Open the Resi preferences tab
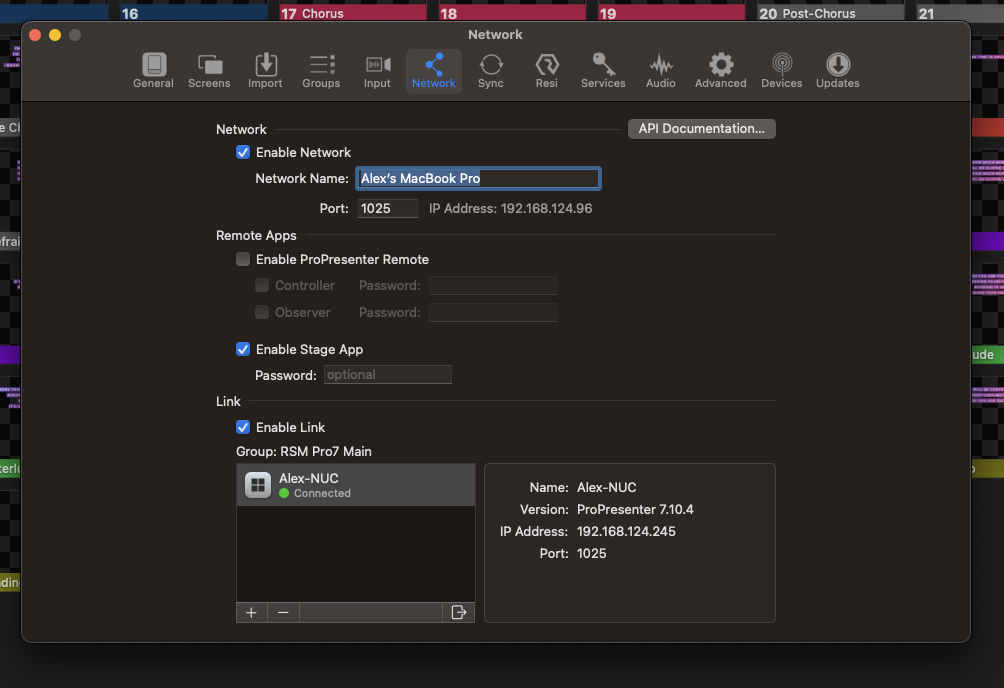This screenshot has height=688, width=1004. point(547,71)
